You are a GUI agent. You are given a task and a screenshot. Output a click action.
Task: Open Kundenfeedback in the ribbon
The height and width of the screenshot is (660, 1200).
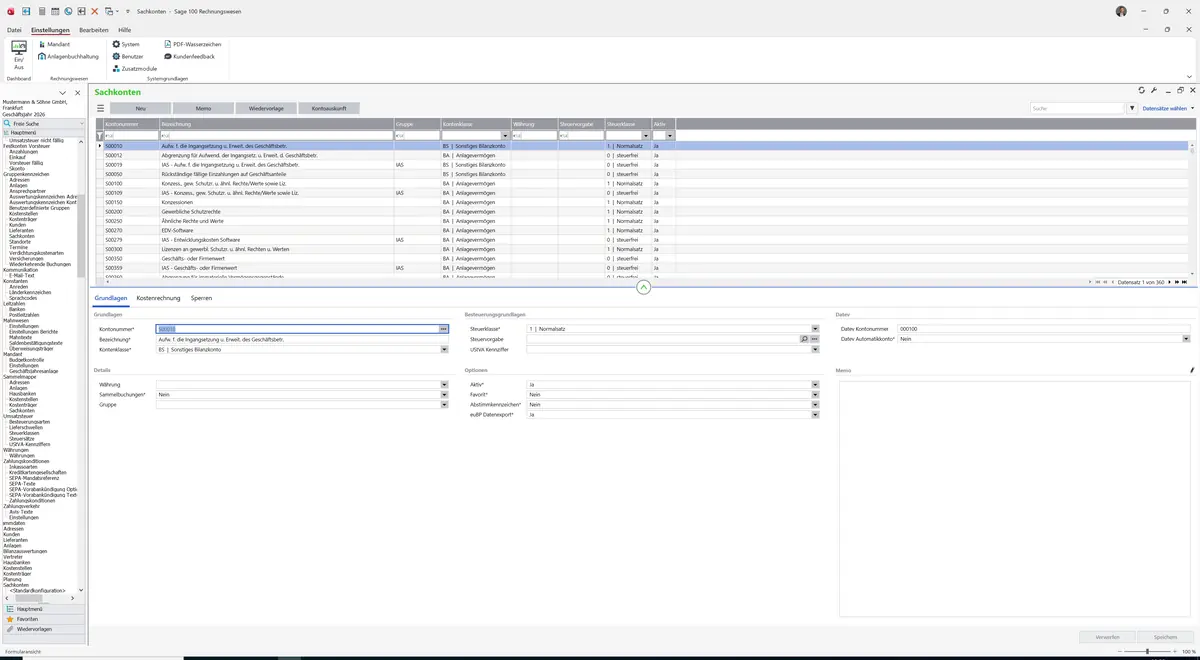click(x=190, y=57)
